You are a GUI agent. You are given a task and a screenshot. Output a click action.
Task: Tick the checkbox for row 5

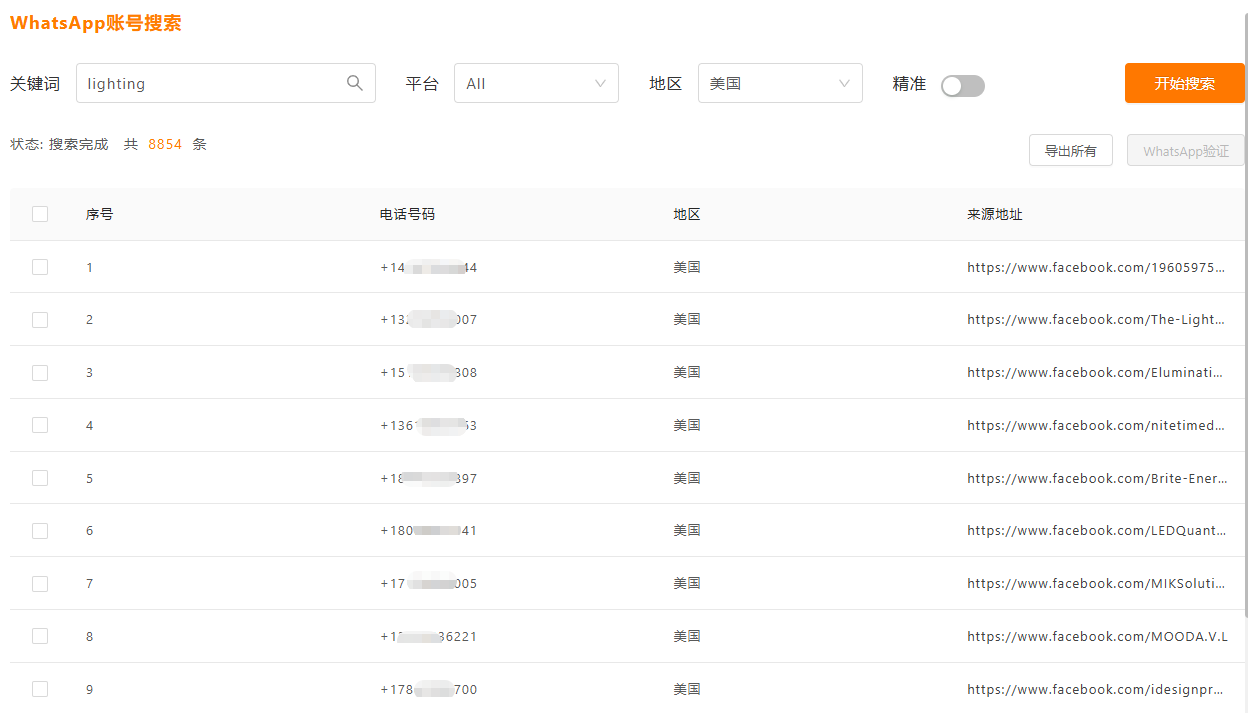[40, 478]
